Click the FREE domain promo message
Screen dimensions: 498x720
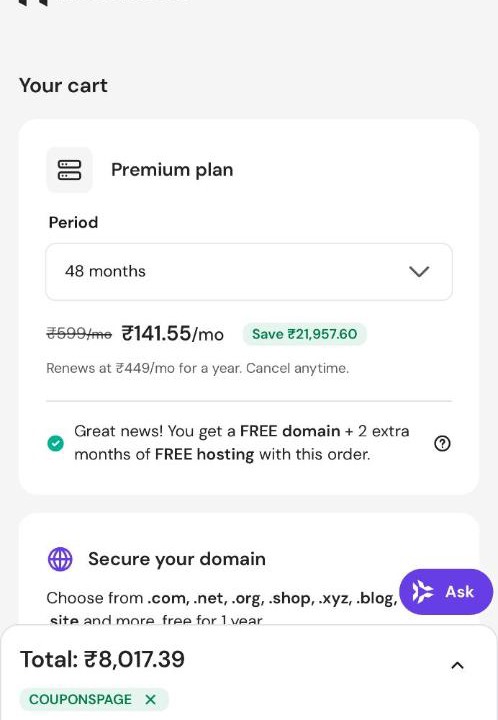click(241, 443)
